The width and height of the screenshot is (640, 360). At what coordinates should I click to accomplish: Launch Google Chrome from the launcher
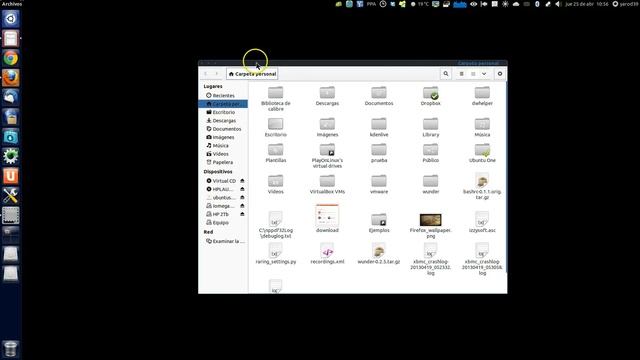[11, 58]
